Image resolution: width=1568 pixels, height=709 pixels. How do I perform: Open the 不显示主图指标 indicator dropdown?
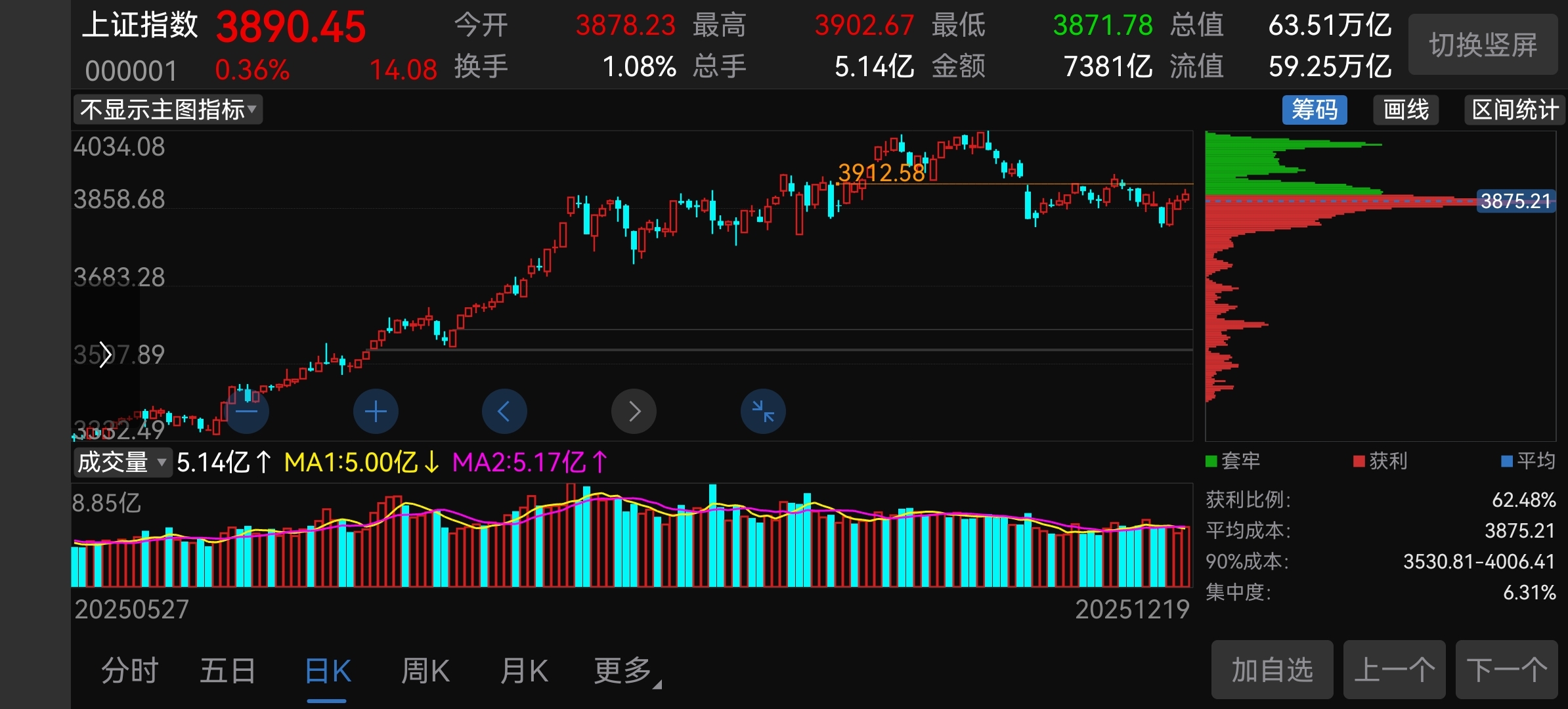click(168, 110)
